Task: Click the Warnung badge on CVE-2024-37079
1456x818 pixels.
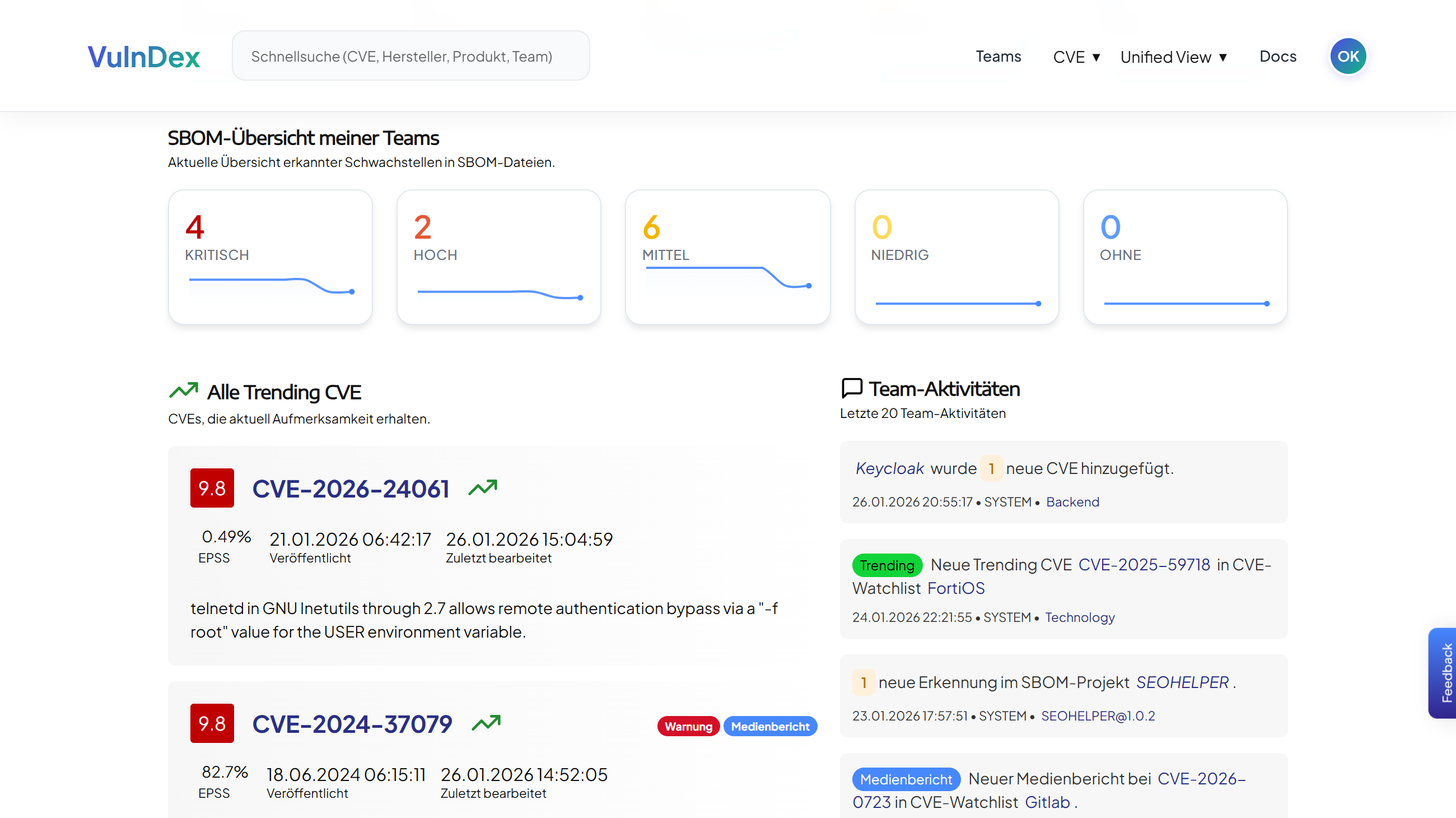Action: tap(688, 726)
